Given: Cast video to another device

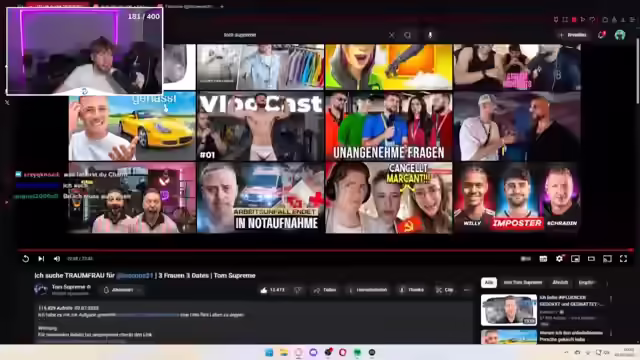Looking at the screenshot, I should [x=607, y=259].
